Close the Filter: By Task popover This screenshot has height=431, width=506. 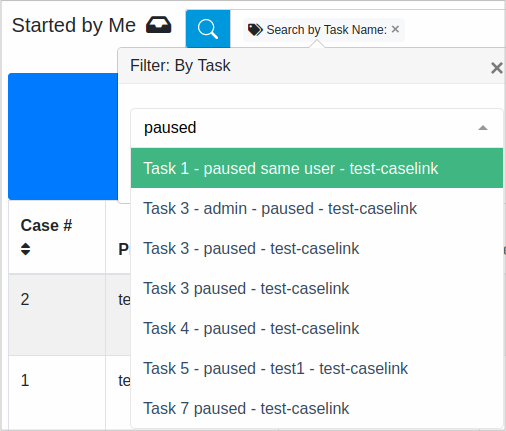click(497, 68)
